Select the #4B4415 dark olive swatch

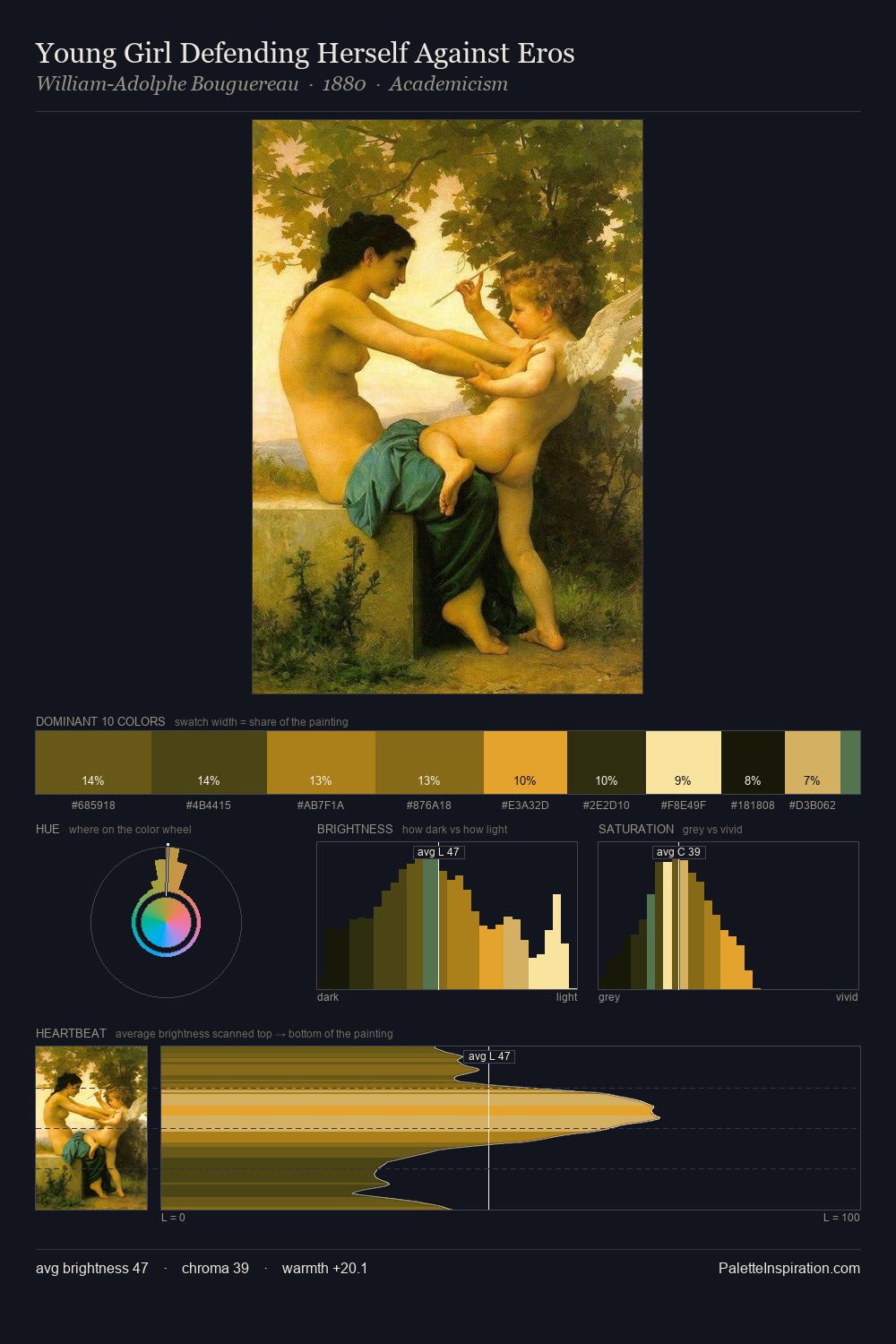(209, 762)
